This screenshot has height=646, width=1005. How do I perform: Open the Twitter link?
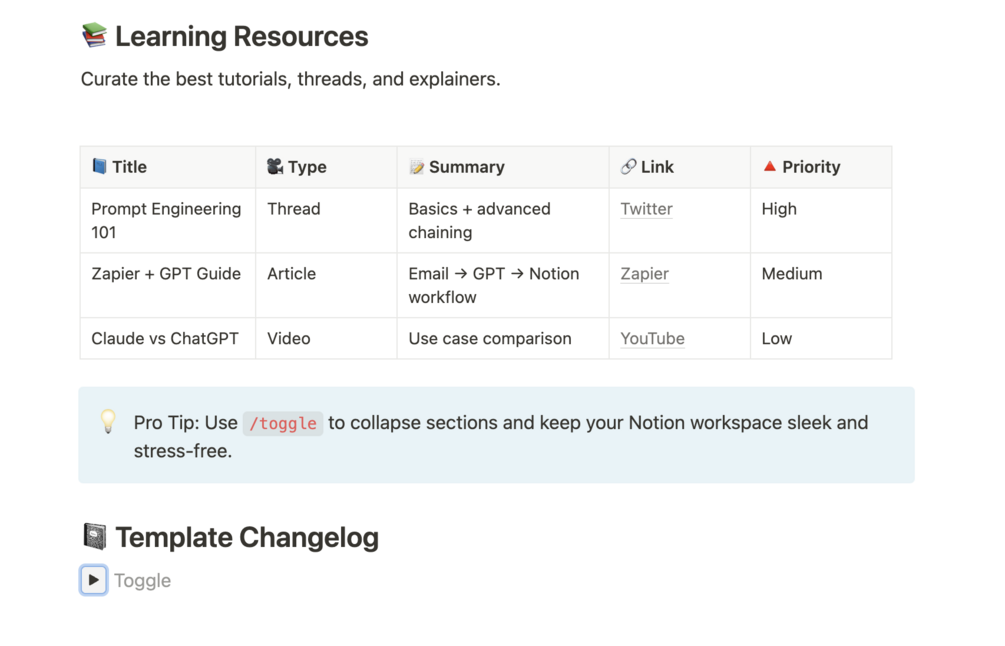click(646, 209)
